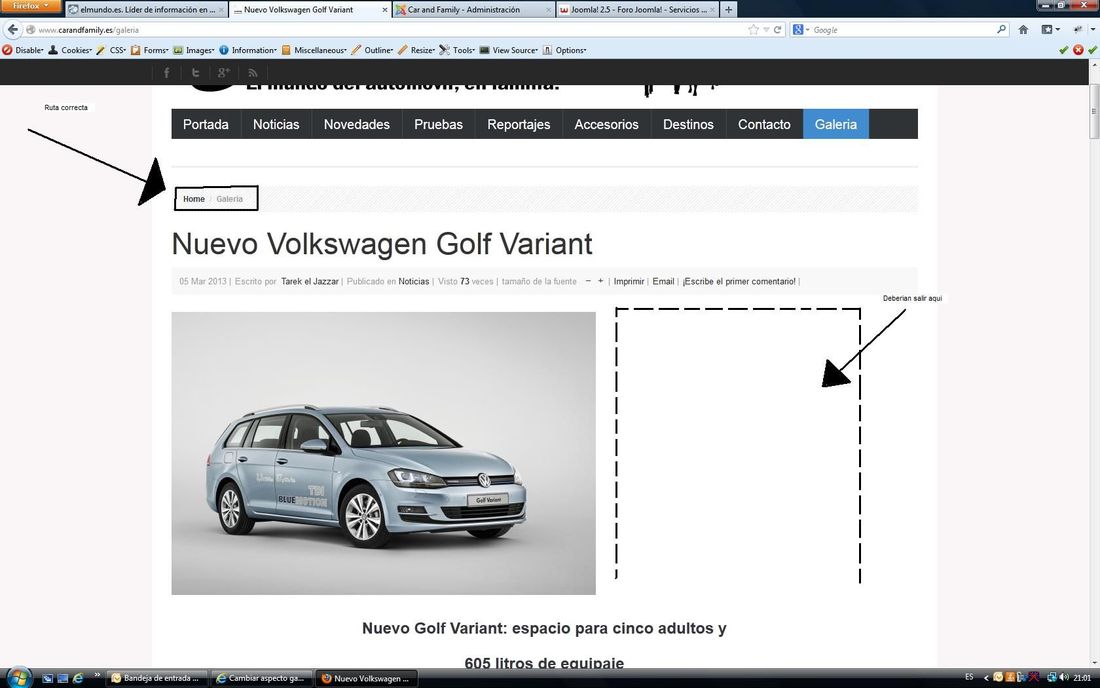Open the Tools developer toolbar menu

[457, 50]
